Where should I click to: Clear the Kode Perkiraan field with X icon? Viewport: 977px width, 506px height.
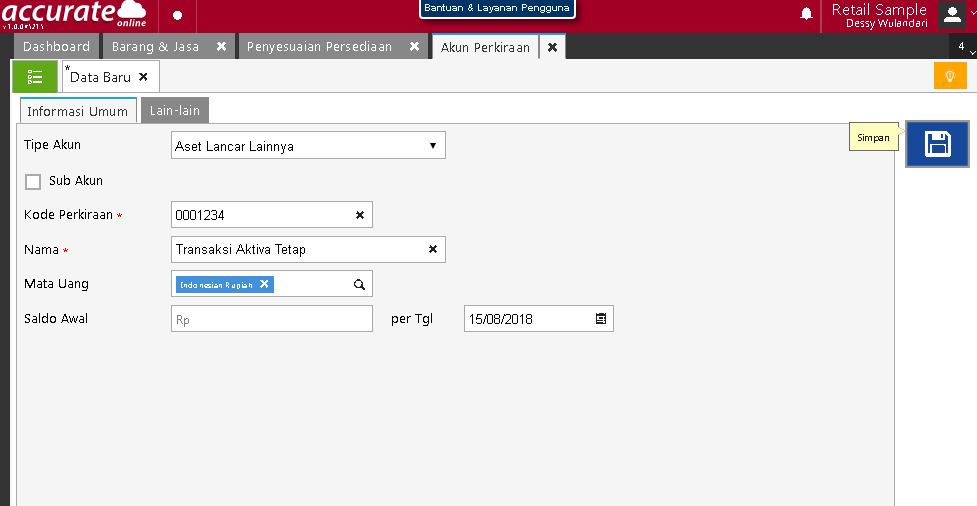360,215
